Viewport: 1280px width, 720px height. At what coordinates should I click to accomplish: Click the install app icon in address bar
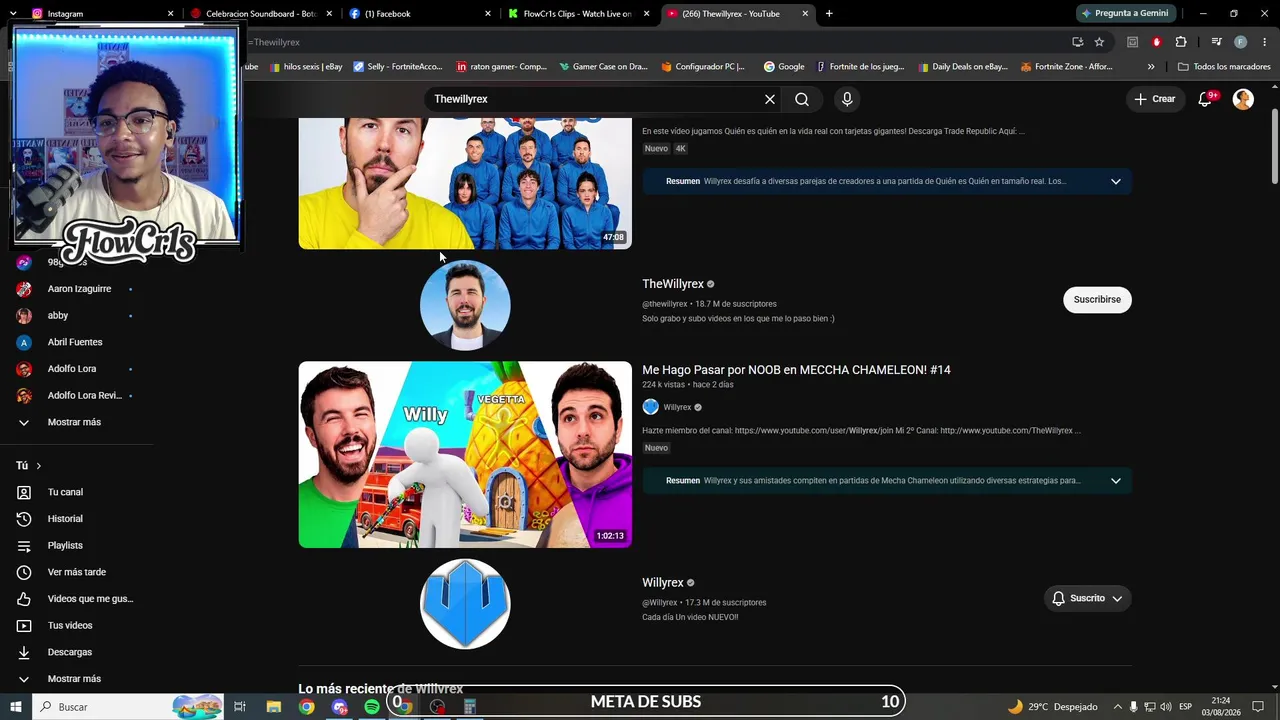click(x=1077, y=42)
